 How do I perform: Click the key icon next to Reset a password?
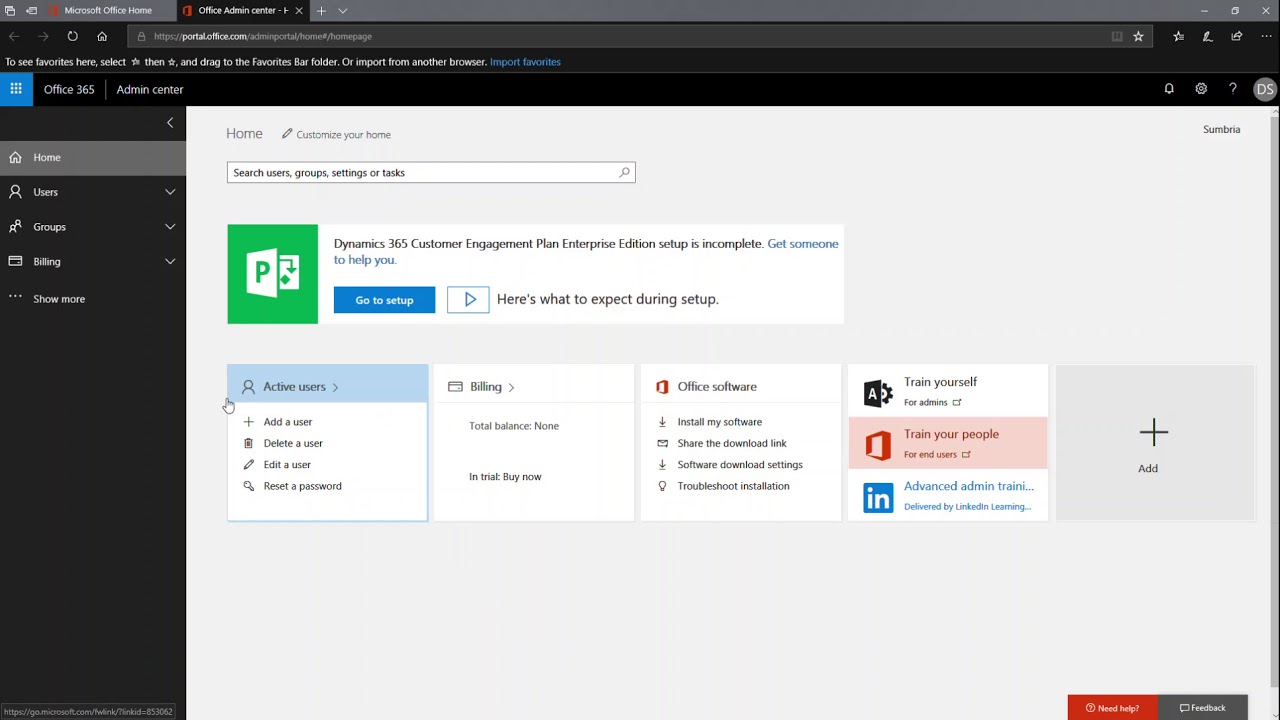[249, 486]
